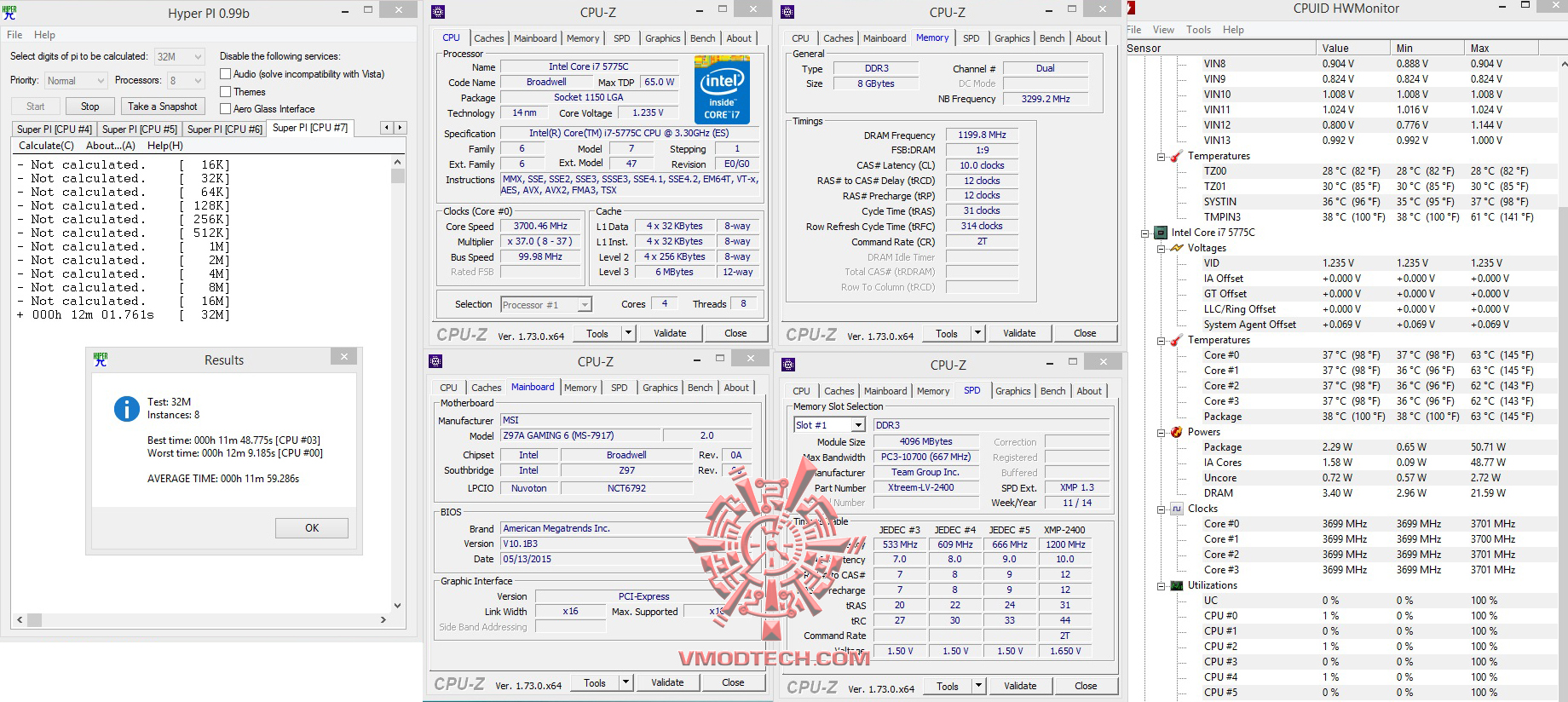Click the Core Speed value 3700.46 MHz
The width and height of the screenshot is (1568, 702).
pos(540,227)
